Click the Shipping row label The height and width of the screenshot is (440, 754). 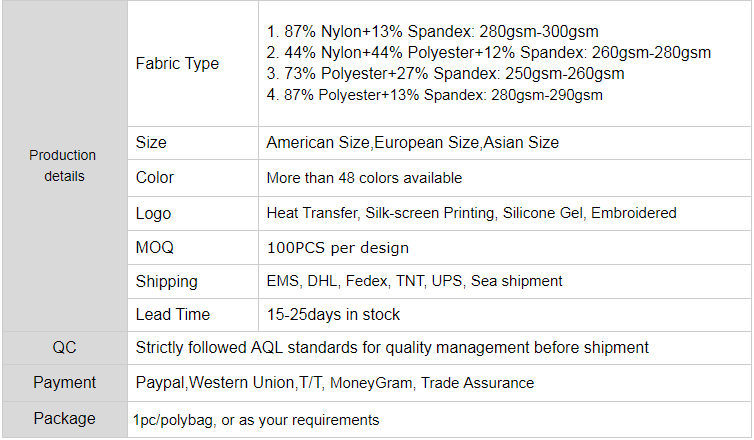tap(166, 281)
